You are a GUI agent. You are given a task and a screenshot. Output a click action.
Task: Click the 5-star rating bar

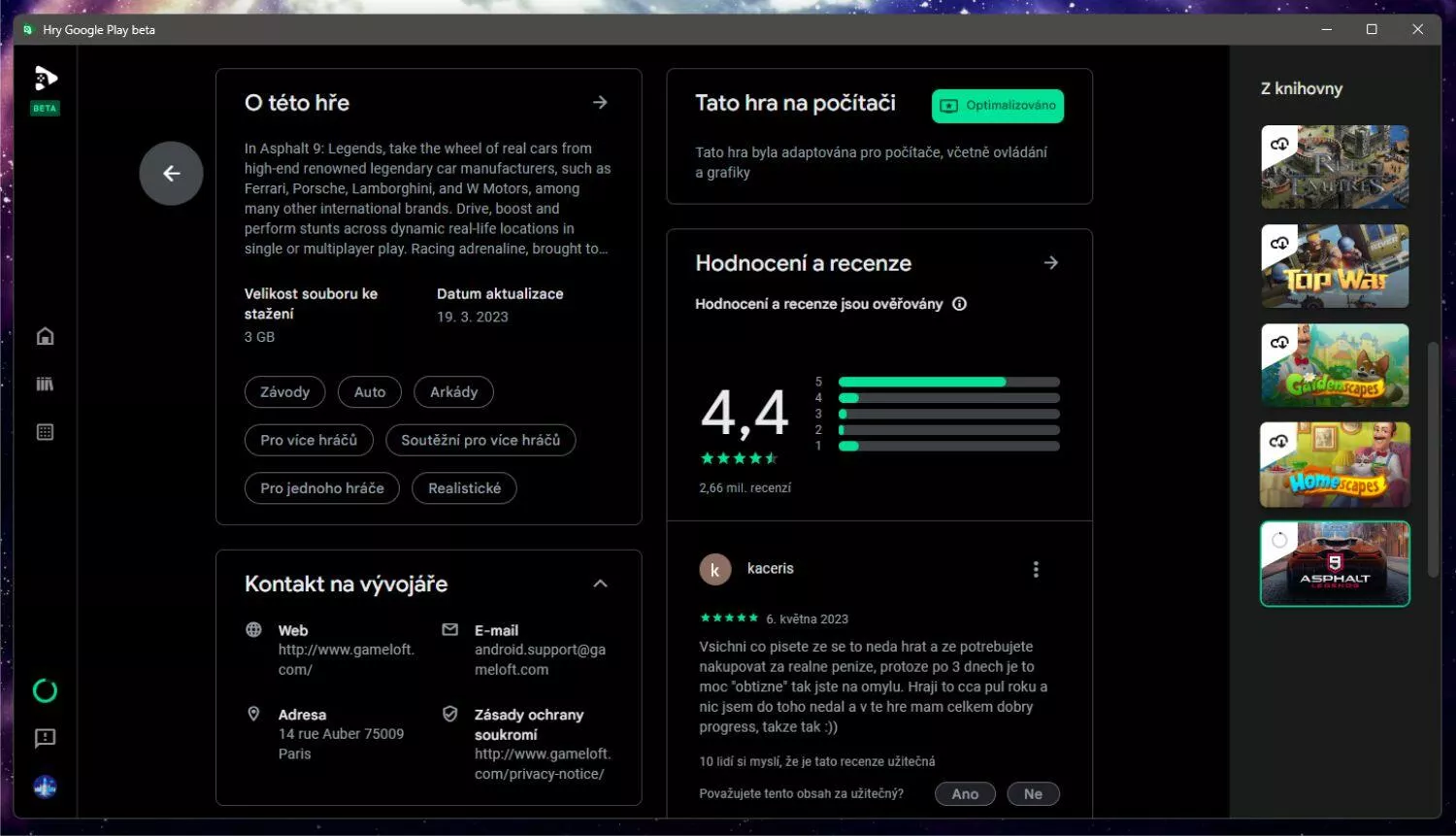[949, 383]
